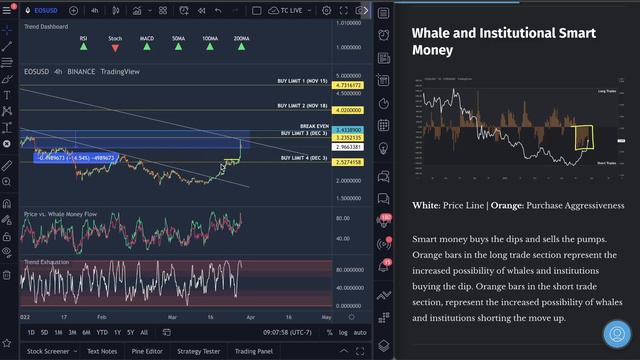640x360 pixels.
Task: Toggle lock all drawing tools
Action: pos(7,237)
